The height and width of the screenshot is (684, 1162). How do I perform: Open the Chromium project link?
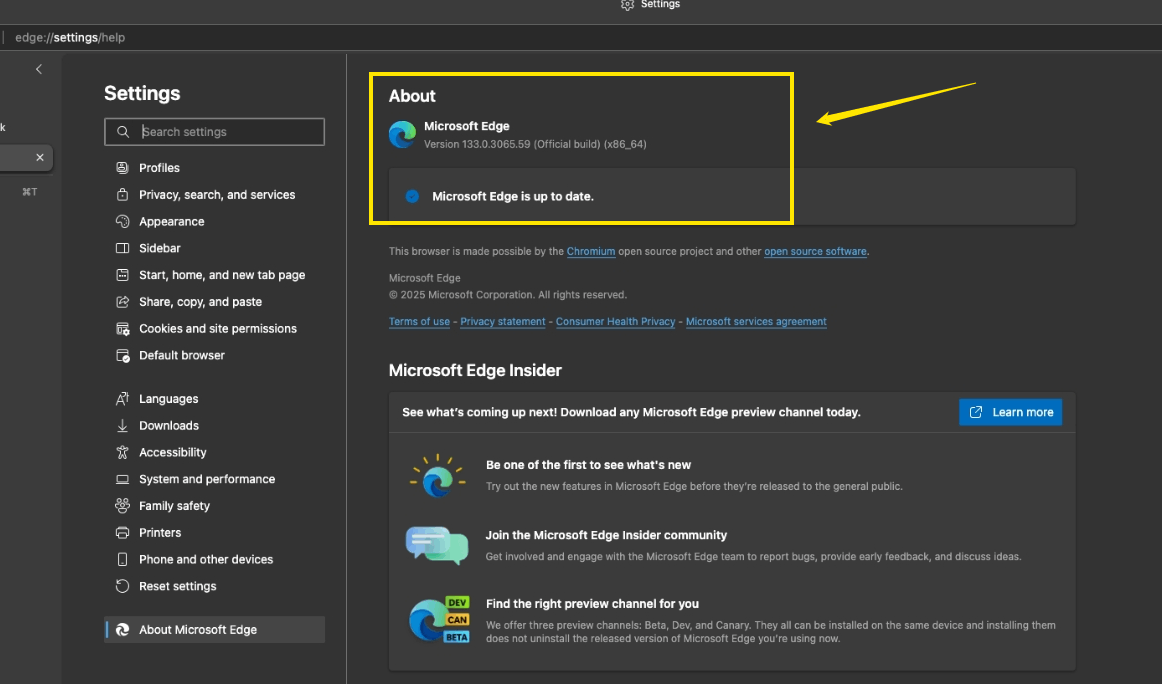(591, 251)
